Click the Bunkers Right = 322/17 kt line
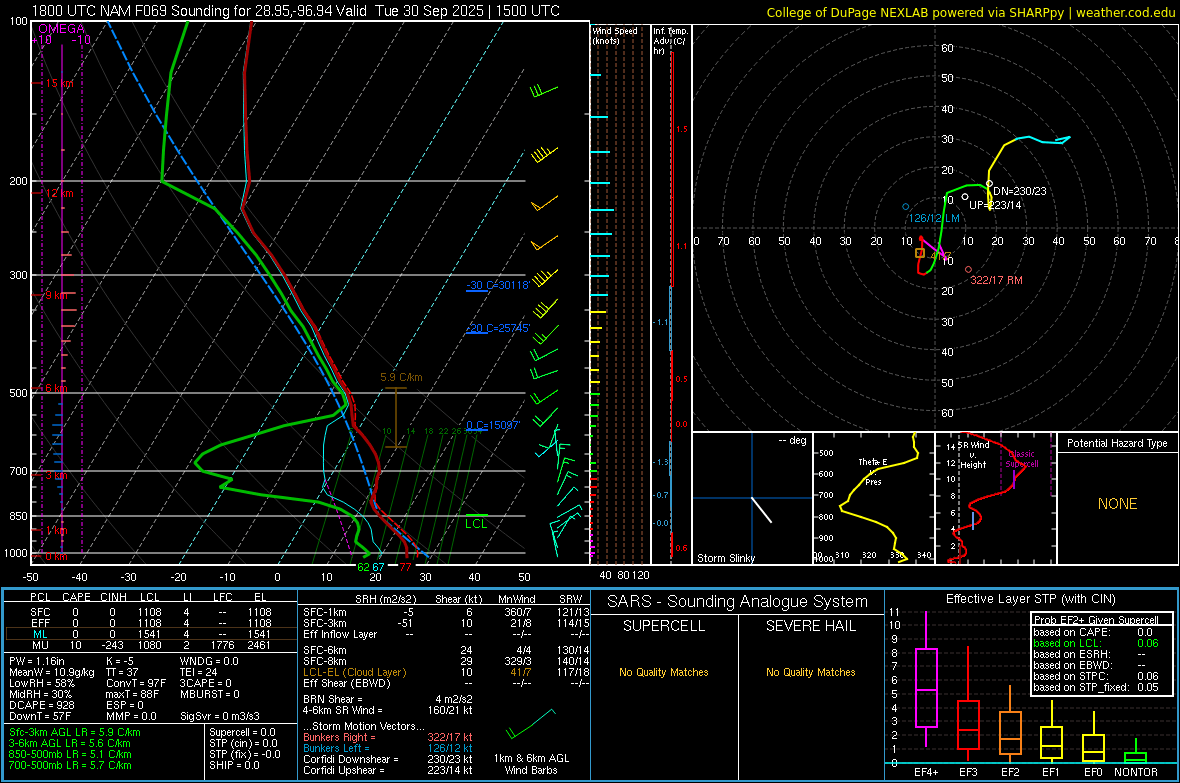This screenshot has width=1180, height=783. [388, 737]
